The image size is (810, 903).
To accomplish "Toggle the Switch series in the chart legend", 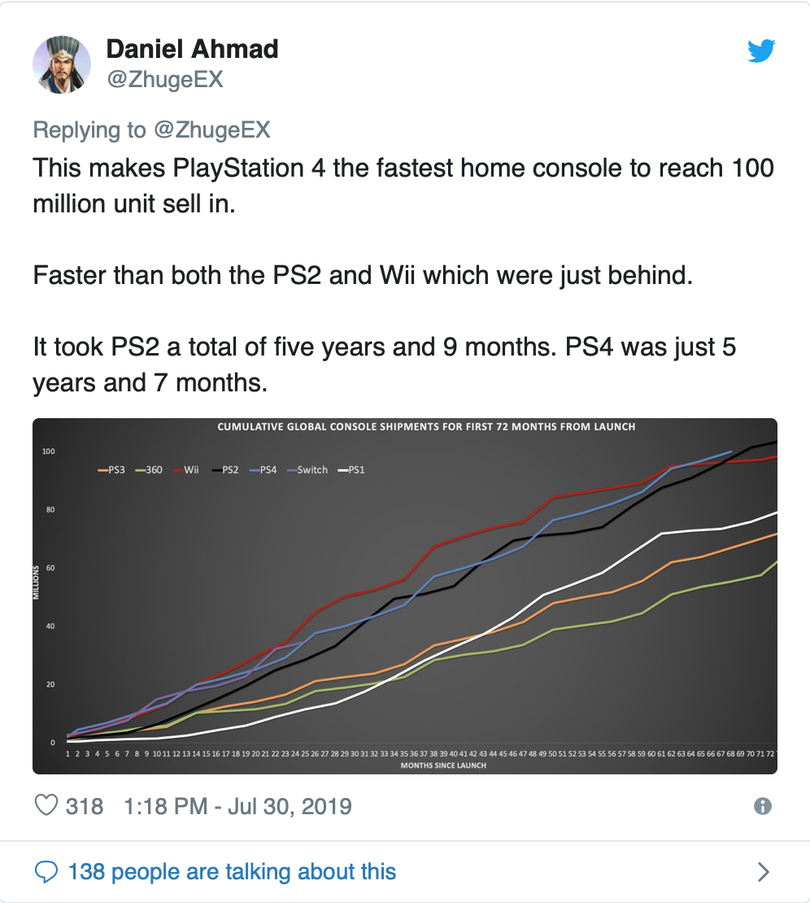I will coord(312,468).
